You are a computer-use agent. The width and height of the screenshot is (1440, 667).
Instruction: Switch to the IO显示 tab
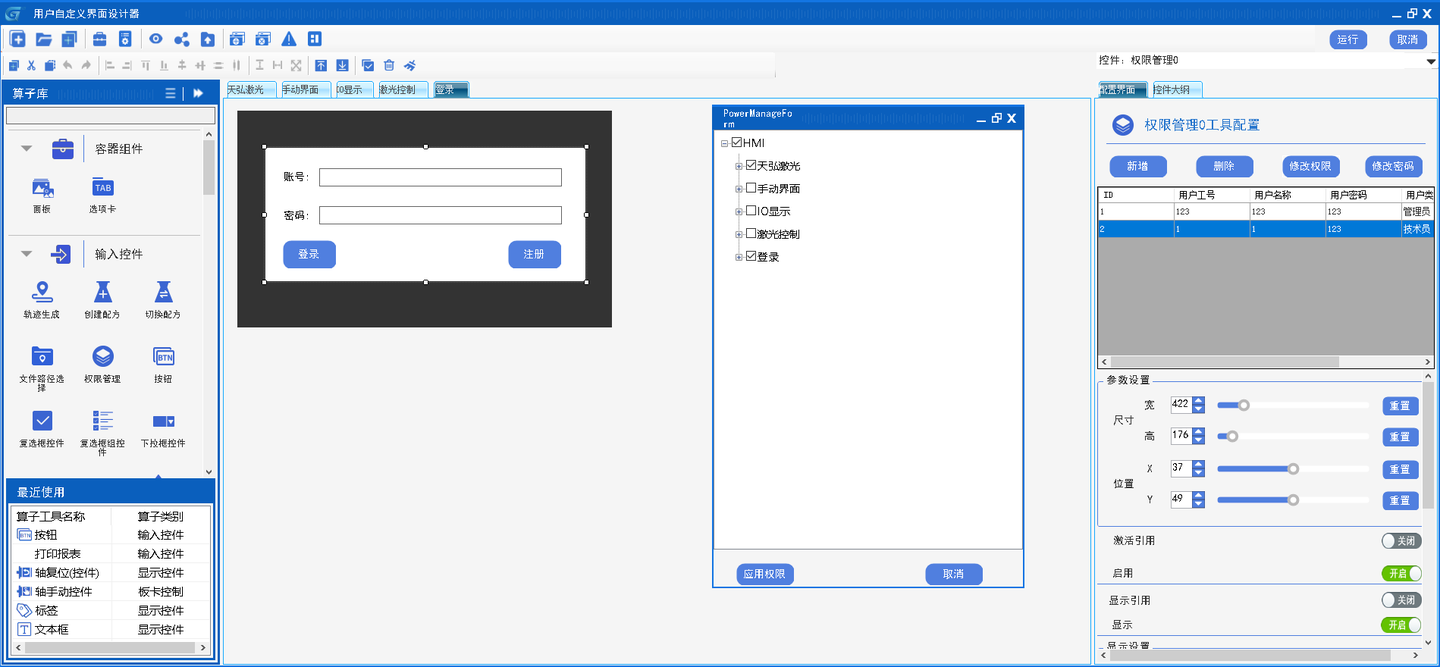[x=353, y=89]
